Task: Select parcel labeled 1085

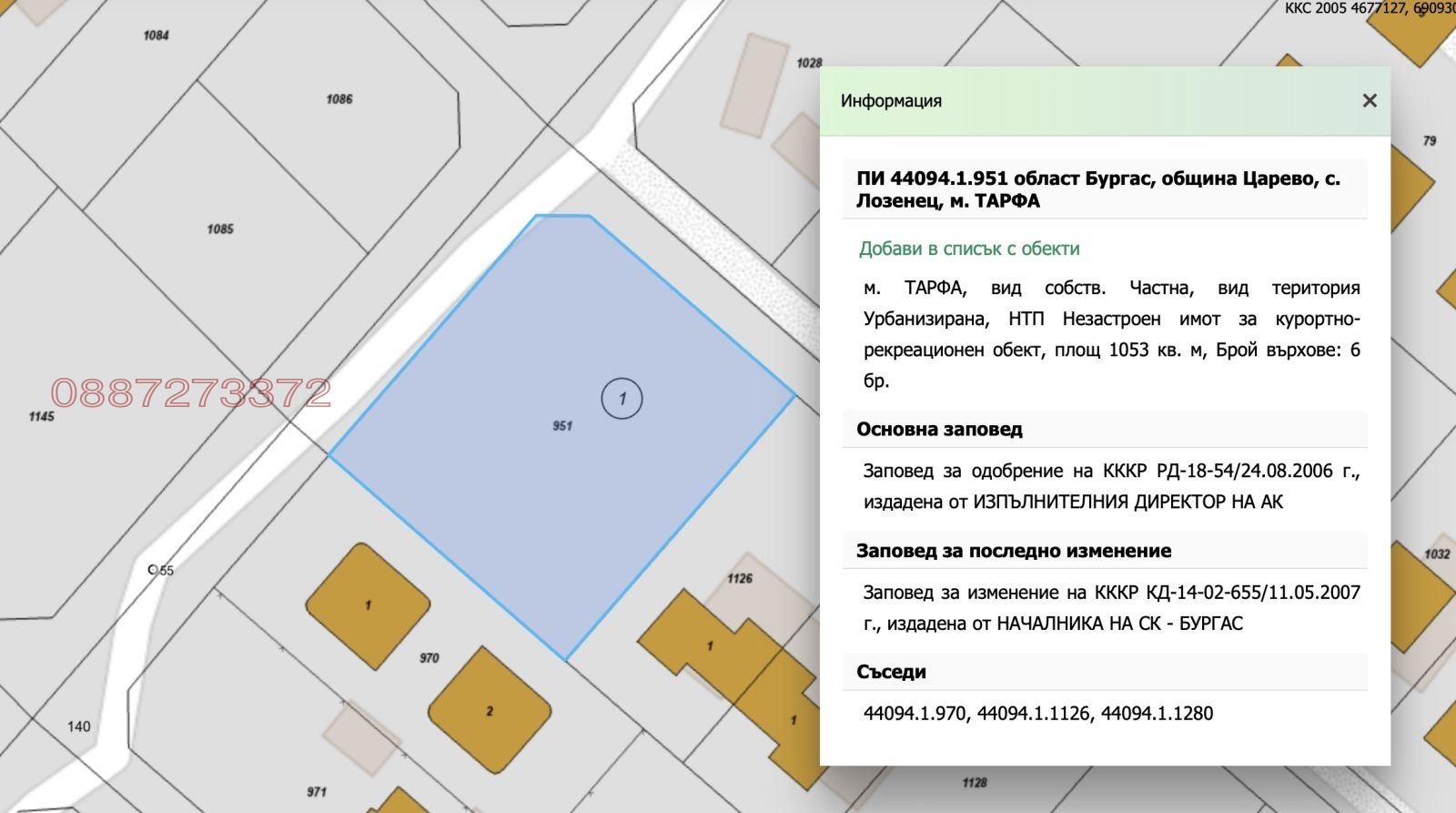Action: (x=220, y=229)
